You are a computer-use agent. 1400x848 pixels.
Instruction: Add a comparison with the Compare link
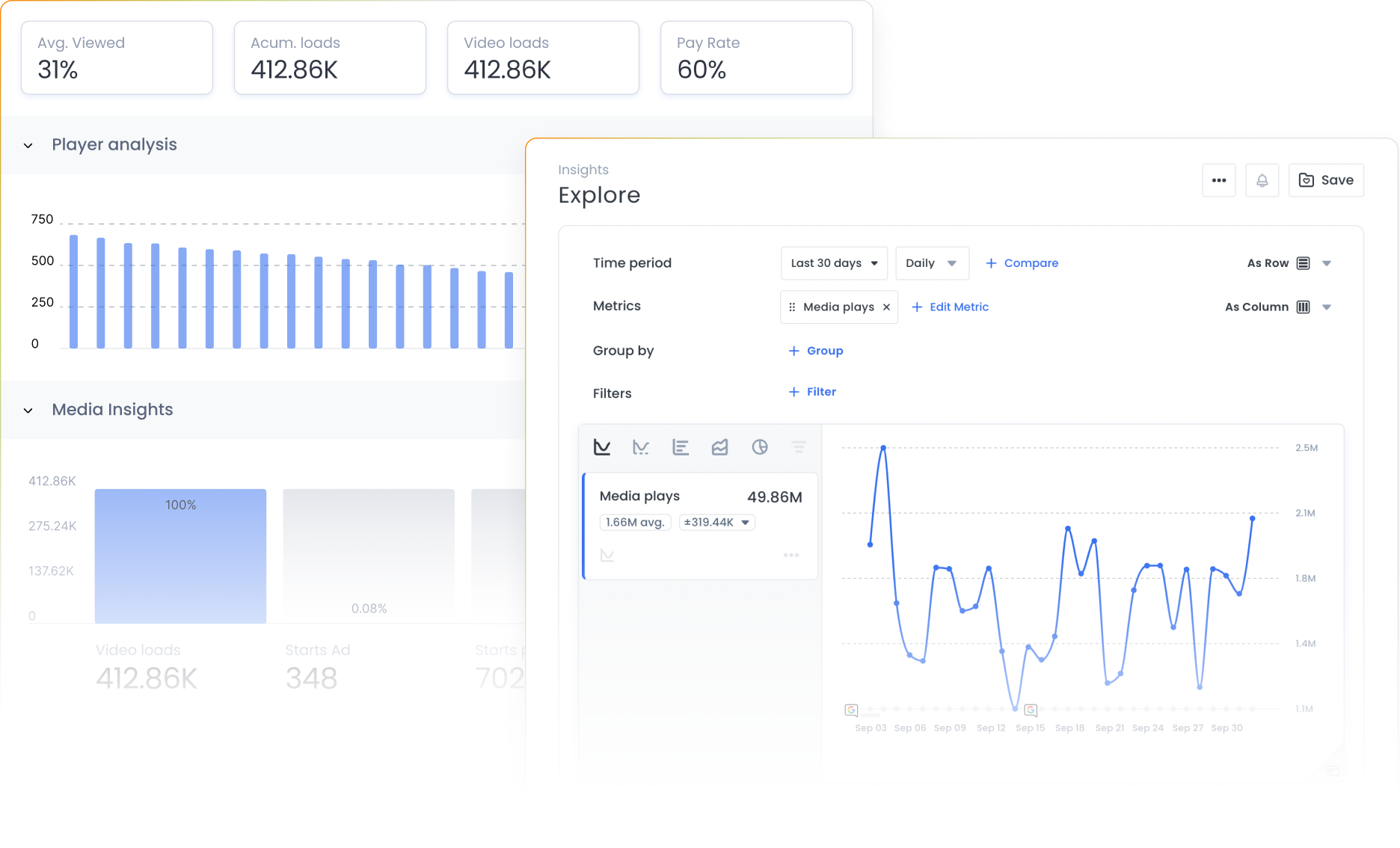[1022, 262]
